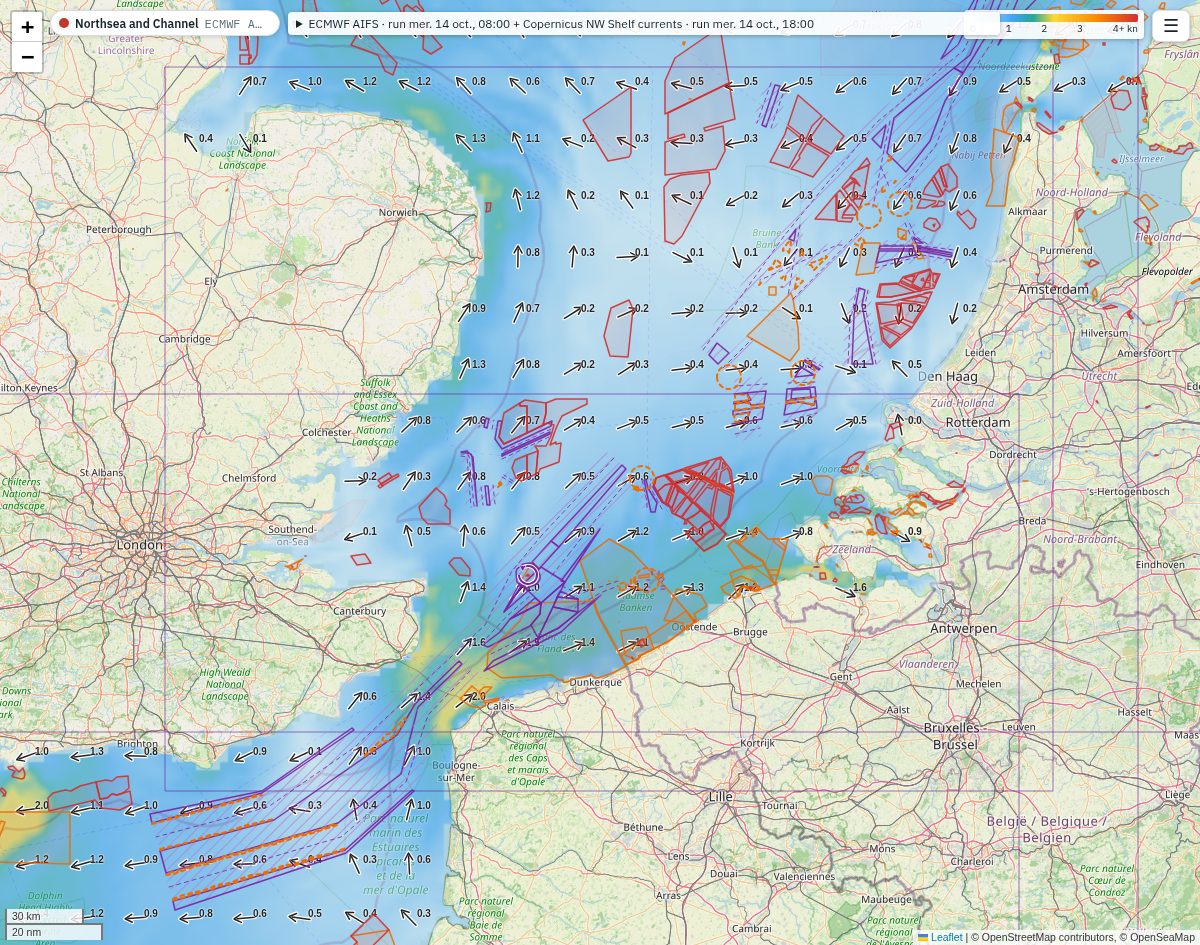Zoom out of the map

pyautogui.click(x=27, y=57)
